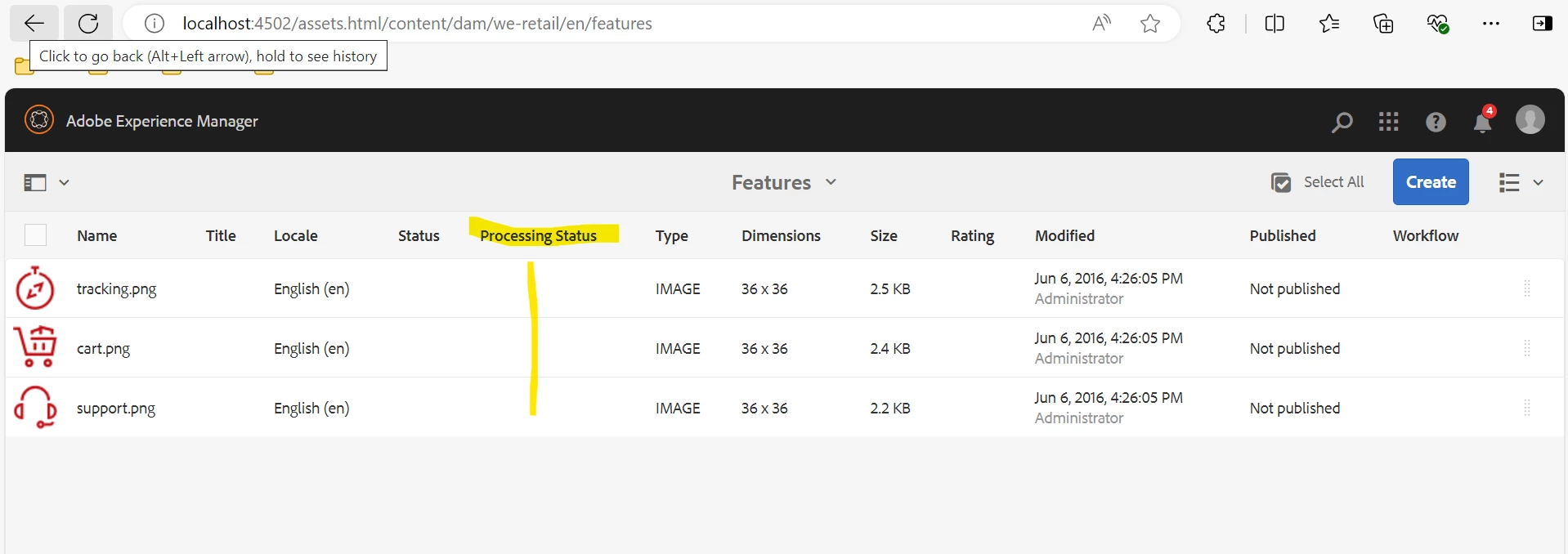Screen dimensions: 1568x554
Task: Switch the list view icon
Action: point(1509,182)
